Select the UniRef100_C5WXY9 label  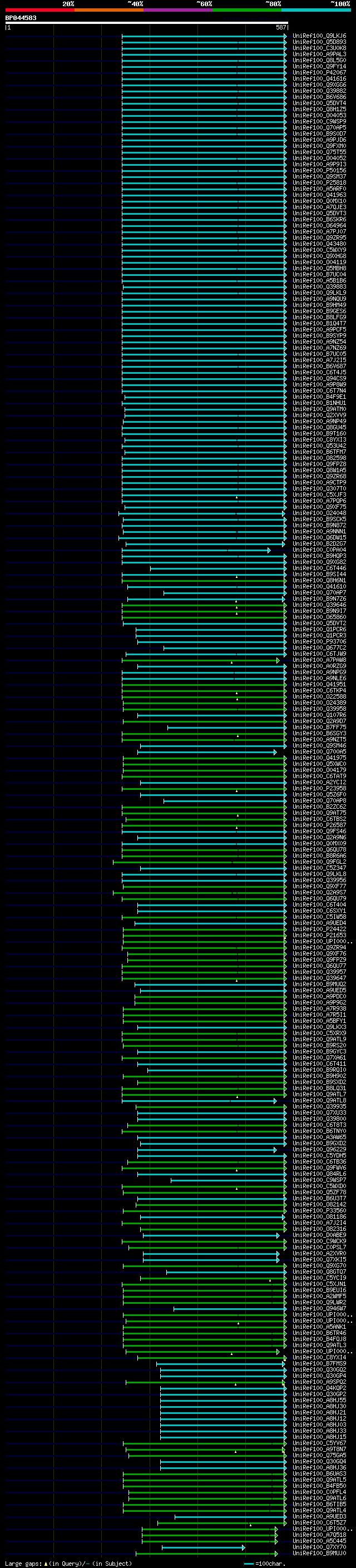tap(319, 250)
